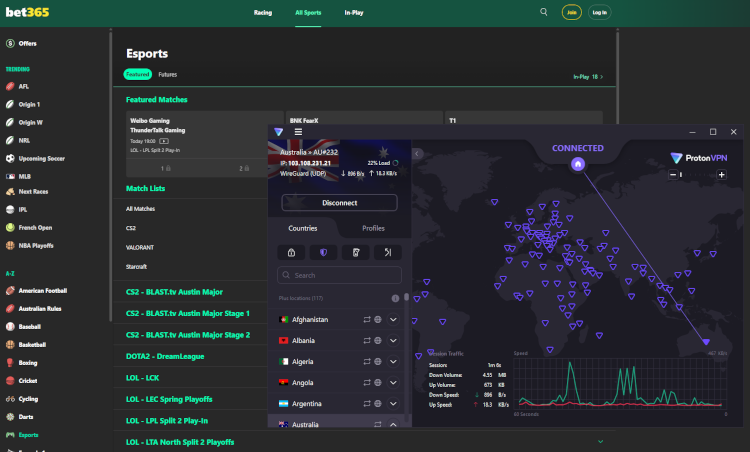Click Argentina Tor globe icon
This screenshot has width=750, height=452.
[x=378, y=404]
